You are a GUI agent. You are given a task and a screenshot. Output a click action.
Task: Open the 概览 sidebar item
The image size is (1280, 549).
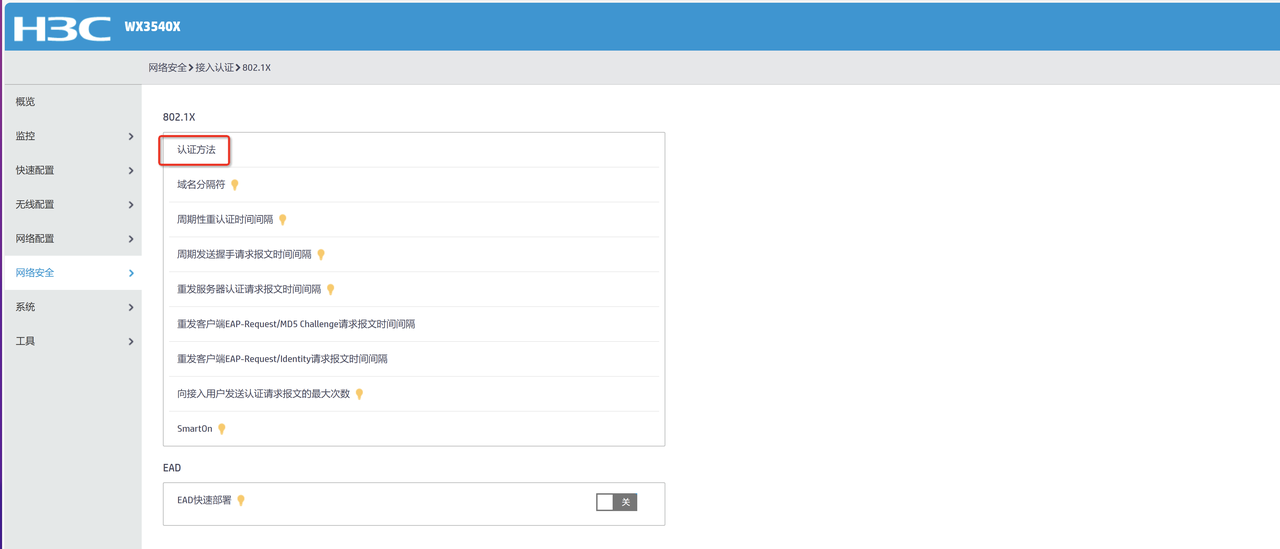coord(73,102)
